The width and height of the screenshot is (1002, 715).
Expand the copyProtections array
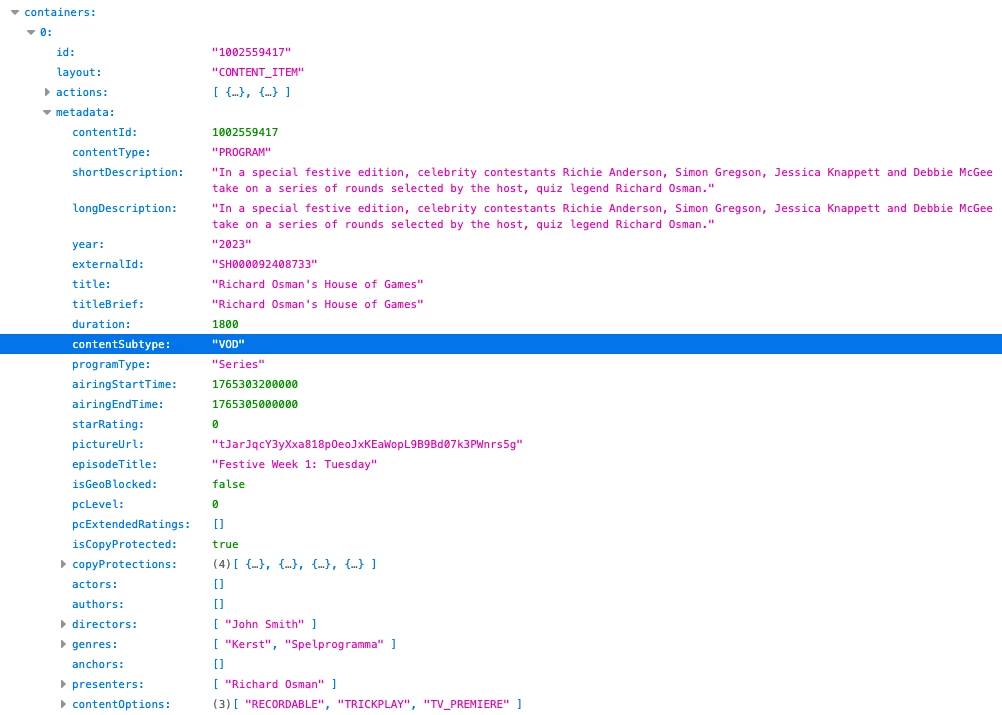[x=63, y=564]
